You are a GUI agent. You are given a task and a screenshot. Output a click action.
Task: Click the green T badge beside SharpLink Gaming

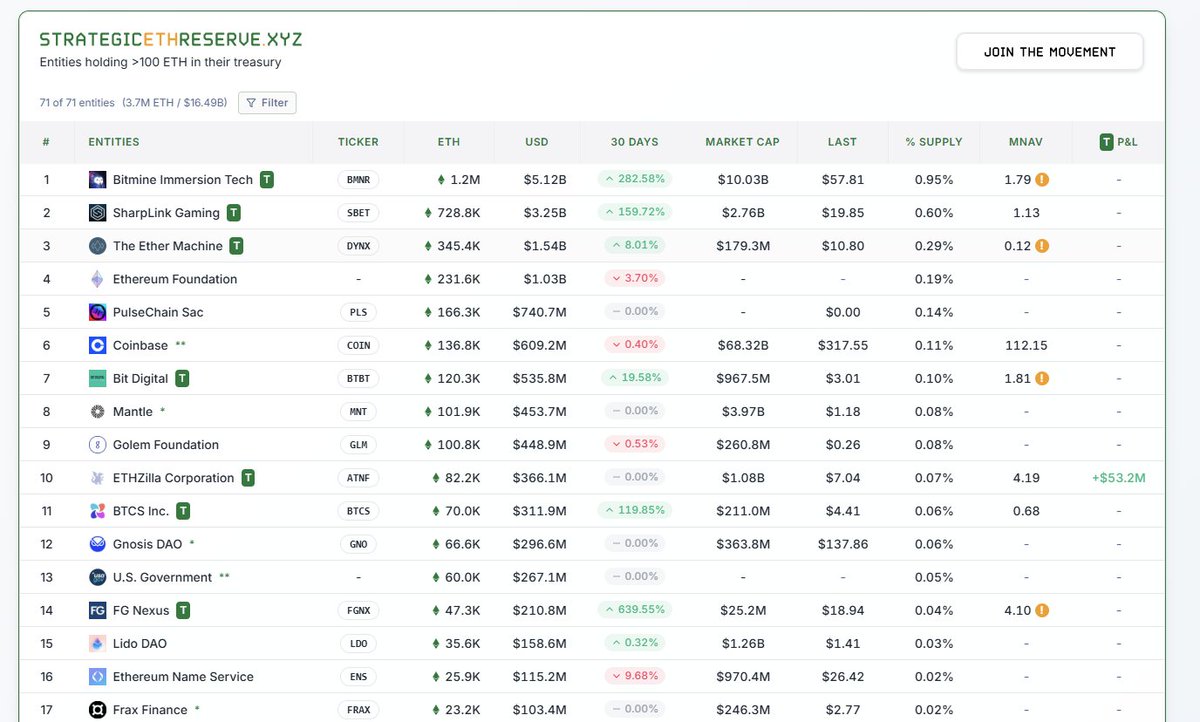tap(233, 213)
